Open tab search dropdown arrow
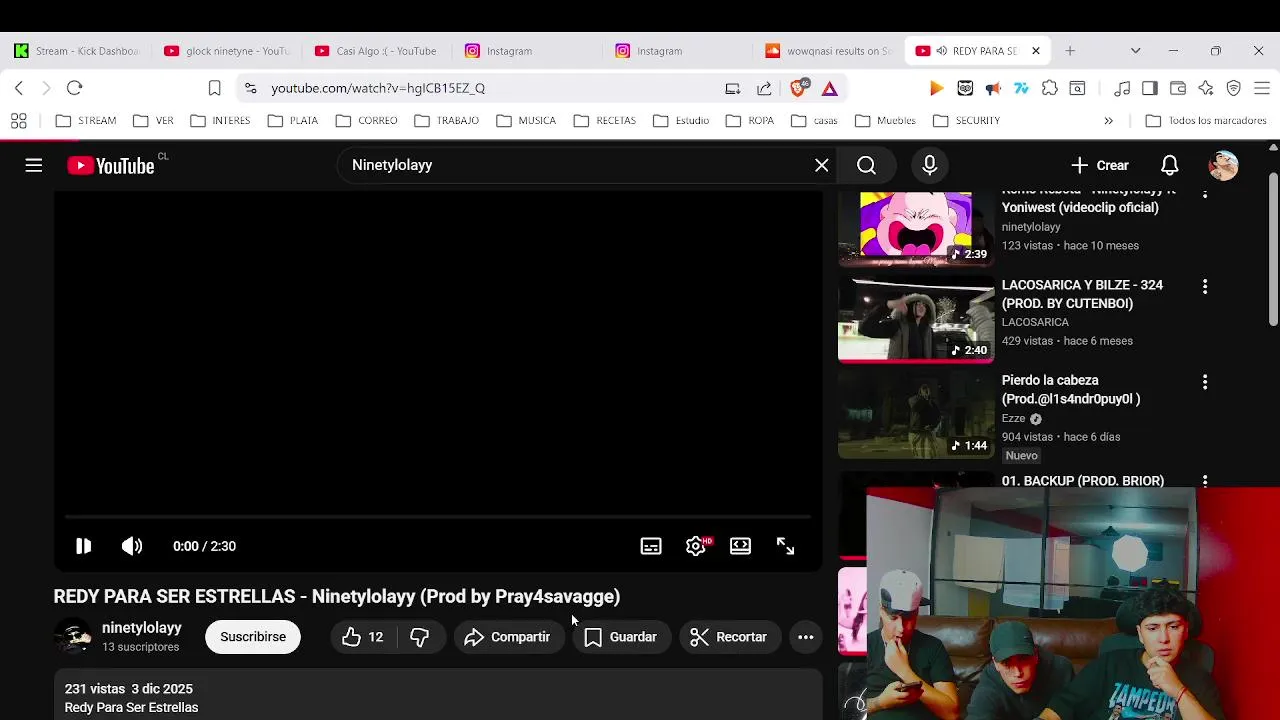1280x720 pixels. click(x=1135, y=51)
